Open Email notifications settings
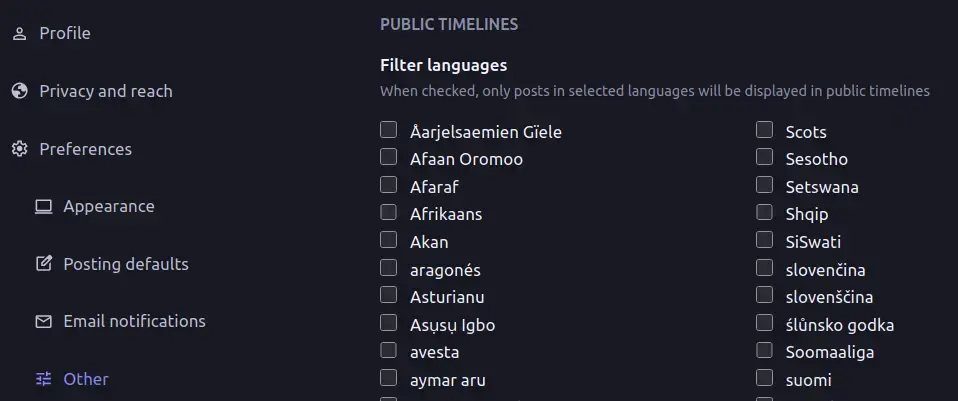The height and width of the screenshot is (401, 958). point(134,322)
